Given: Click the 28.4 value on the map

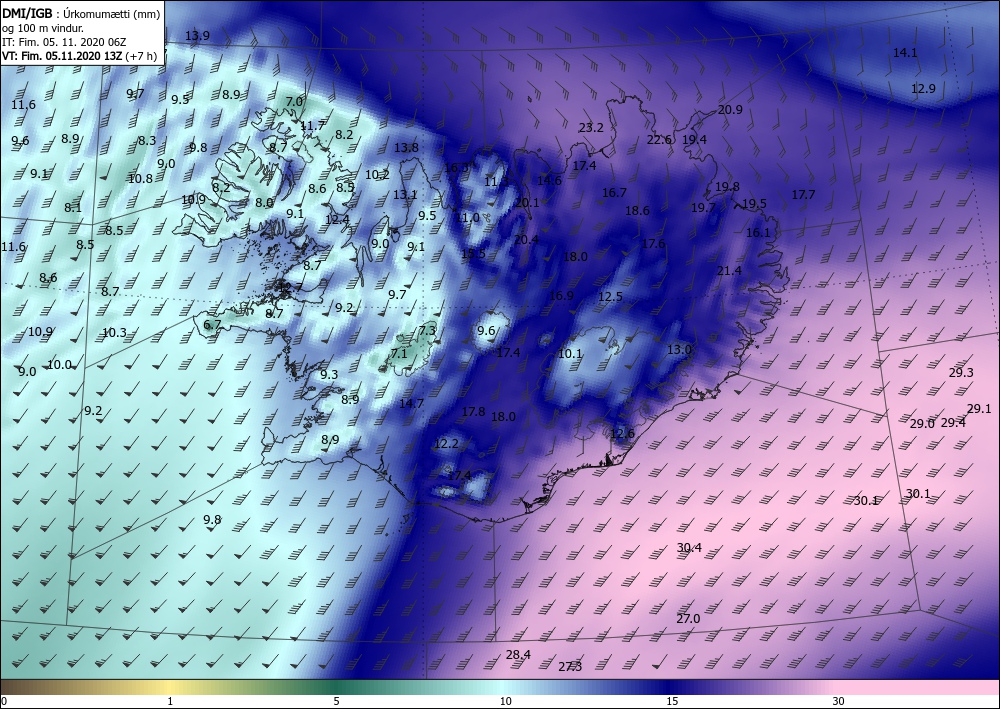Looking at the screenshot, I should point(518,654).
